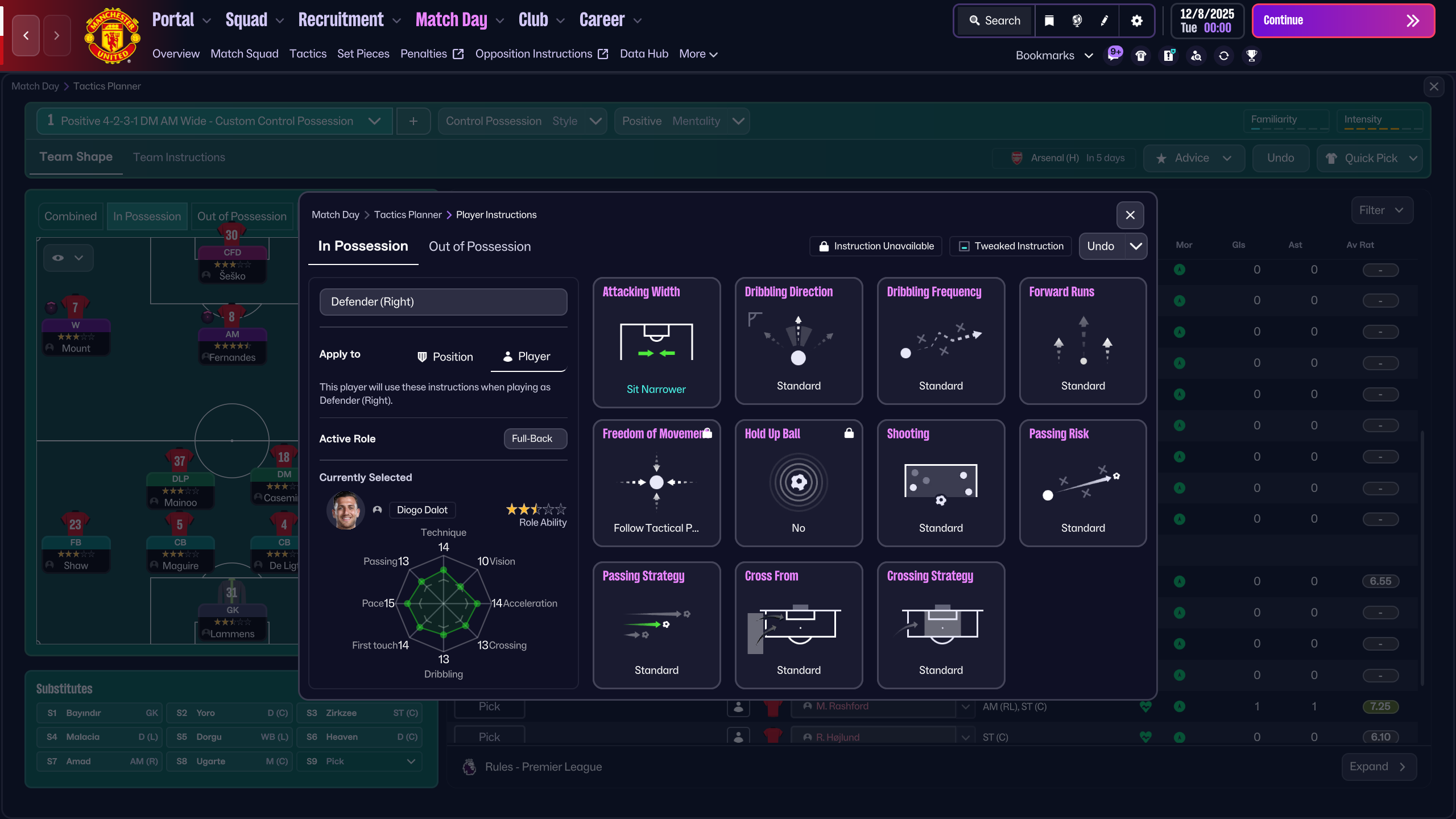Screen dimensions: 1456x819
Task: Toggle the eye visibility option on pitch
Action: coord(68,258)
